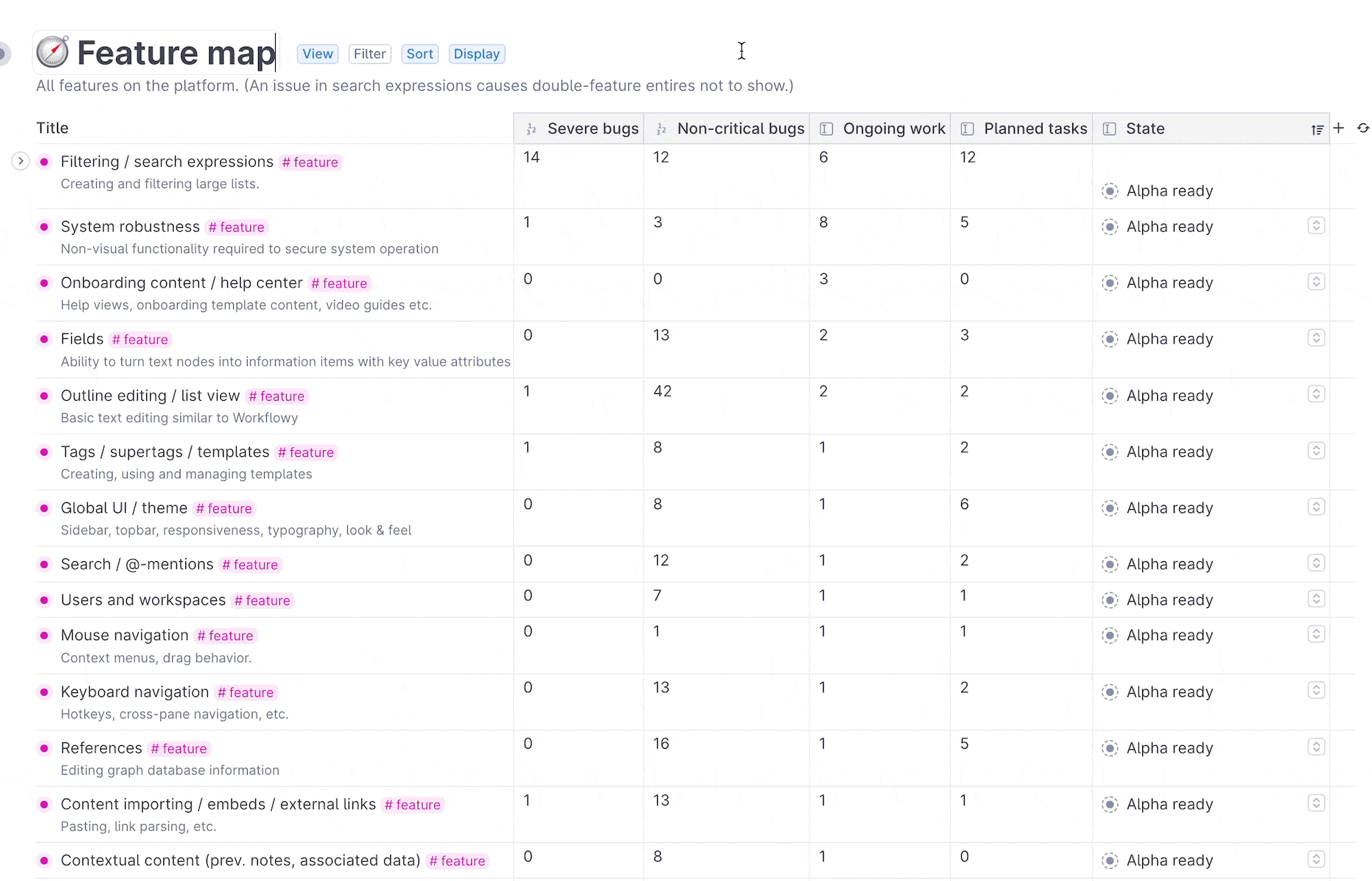The image size is (1372, 881).
Task: Click the bullet of Content importing / embeds row
Action: coord(45,804)
